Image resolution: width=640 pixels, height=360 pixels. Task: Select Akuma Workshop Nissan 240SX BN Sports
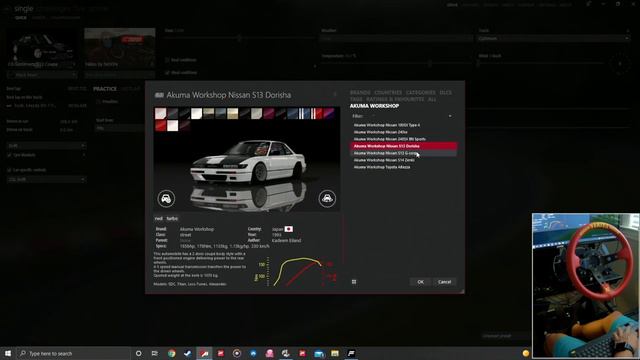point(403,139)
